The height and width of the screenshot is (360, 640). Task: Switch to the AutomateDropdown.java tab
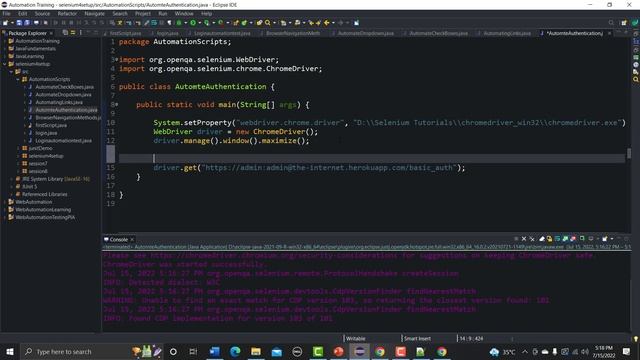pos(366,33)
